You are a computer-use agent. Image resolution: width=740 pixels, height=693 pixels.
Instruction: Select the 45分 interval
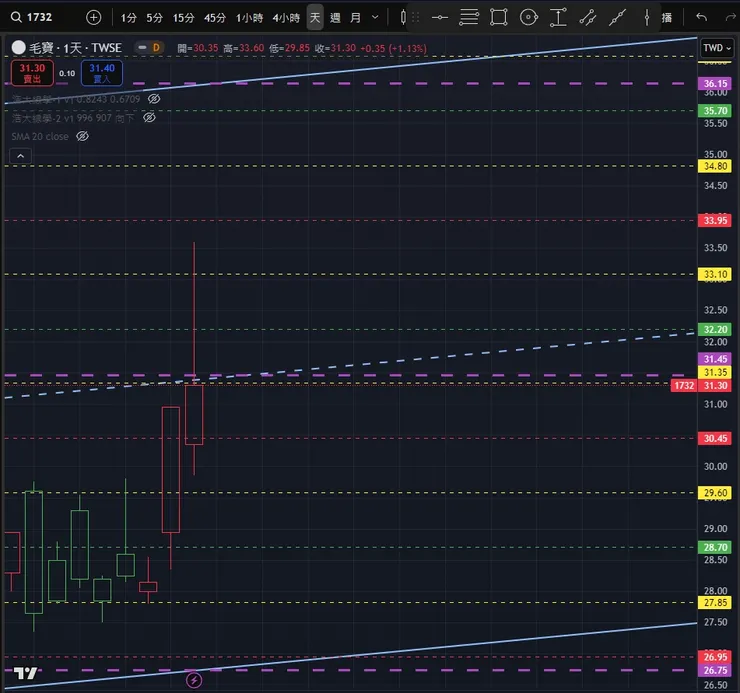215,18
